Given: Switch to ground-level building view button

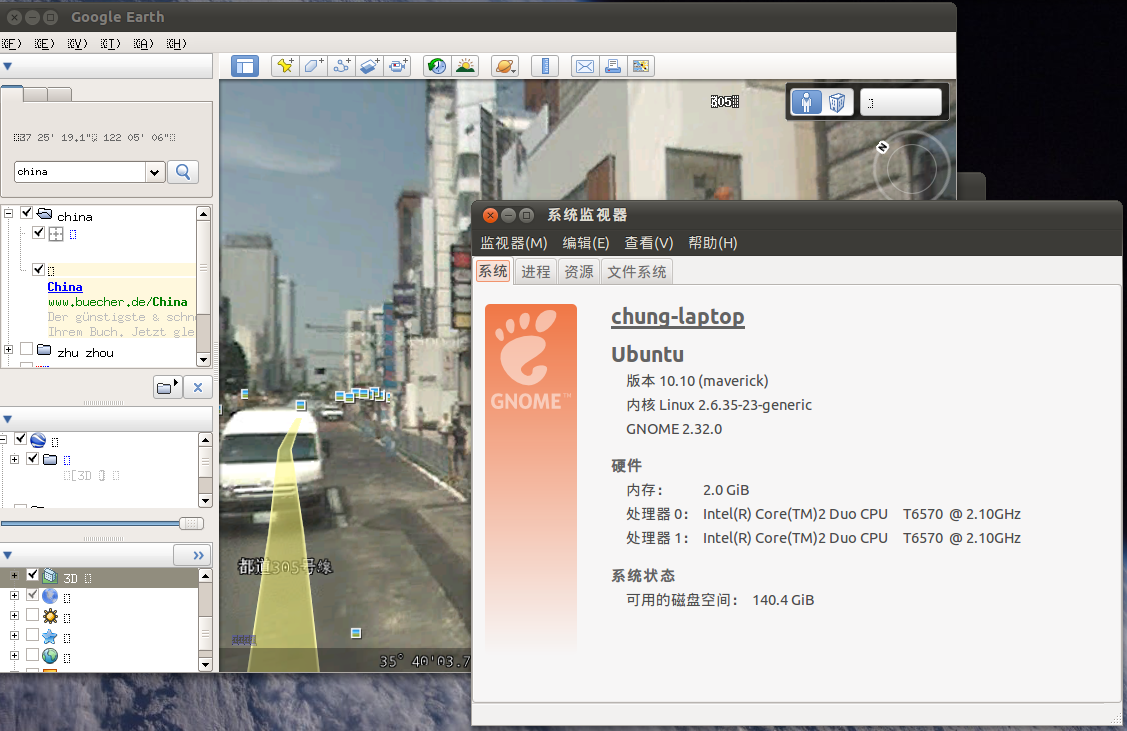Looking at the screenshot, I should pos(837,102).
